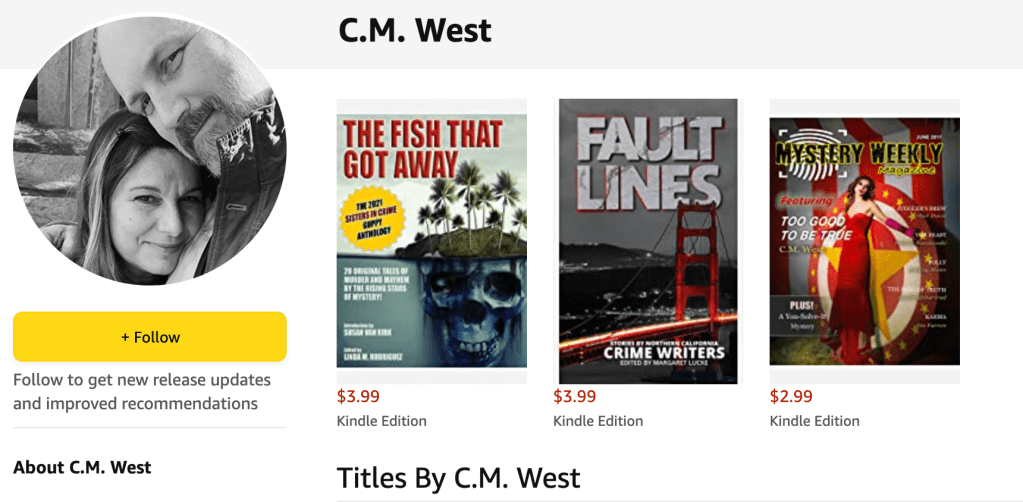
Task: Click the $3.99 price under The Fish That Got Away
Action: click(x=359, y=396)
